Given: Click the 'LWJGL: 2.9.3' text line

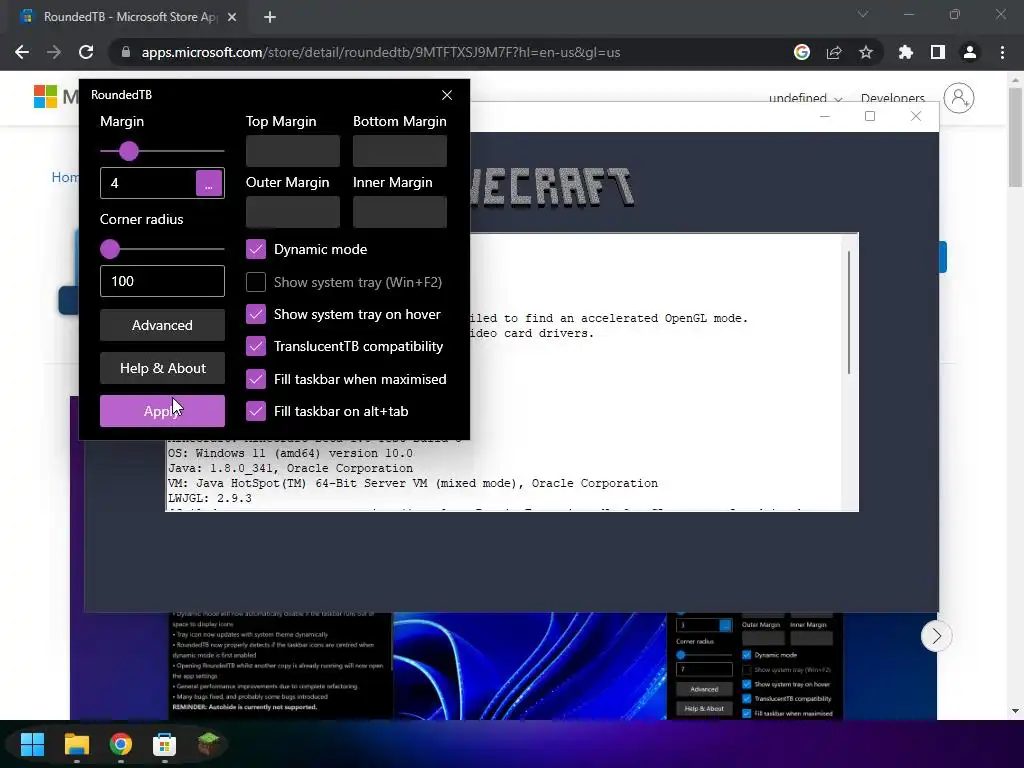Looking at the screenshot, I should 210,498.
